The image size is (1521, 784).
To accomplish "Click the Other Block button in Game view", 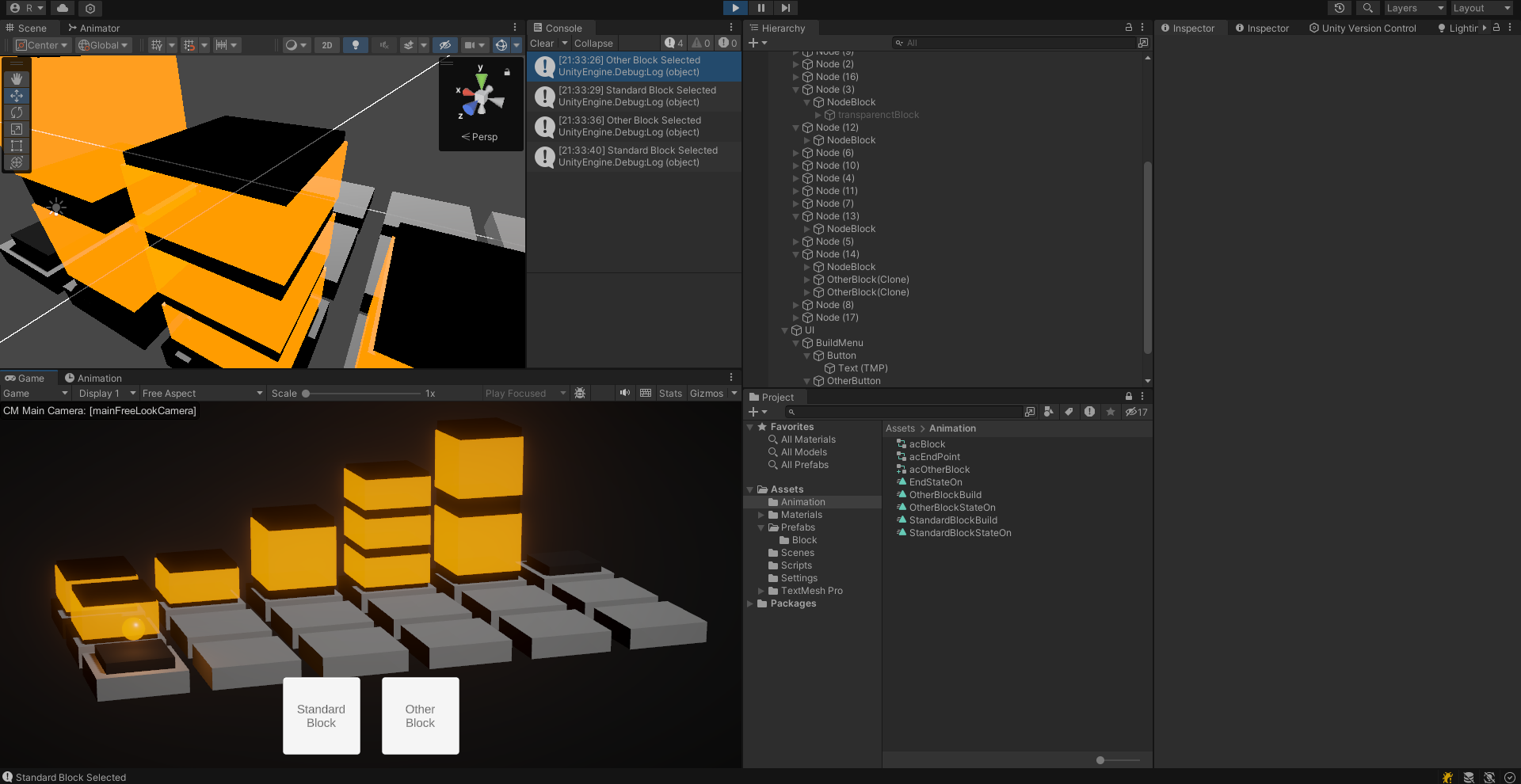I will tap(421, 716).
